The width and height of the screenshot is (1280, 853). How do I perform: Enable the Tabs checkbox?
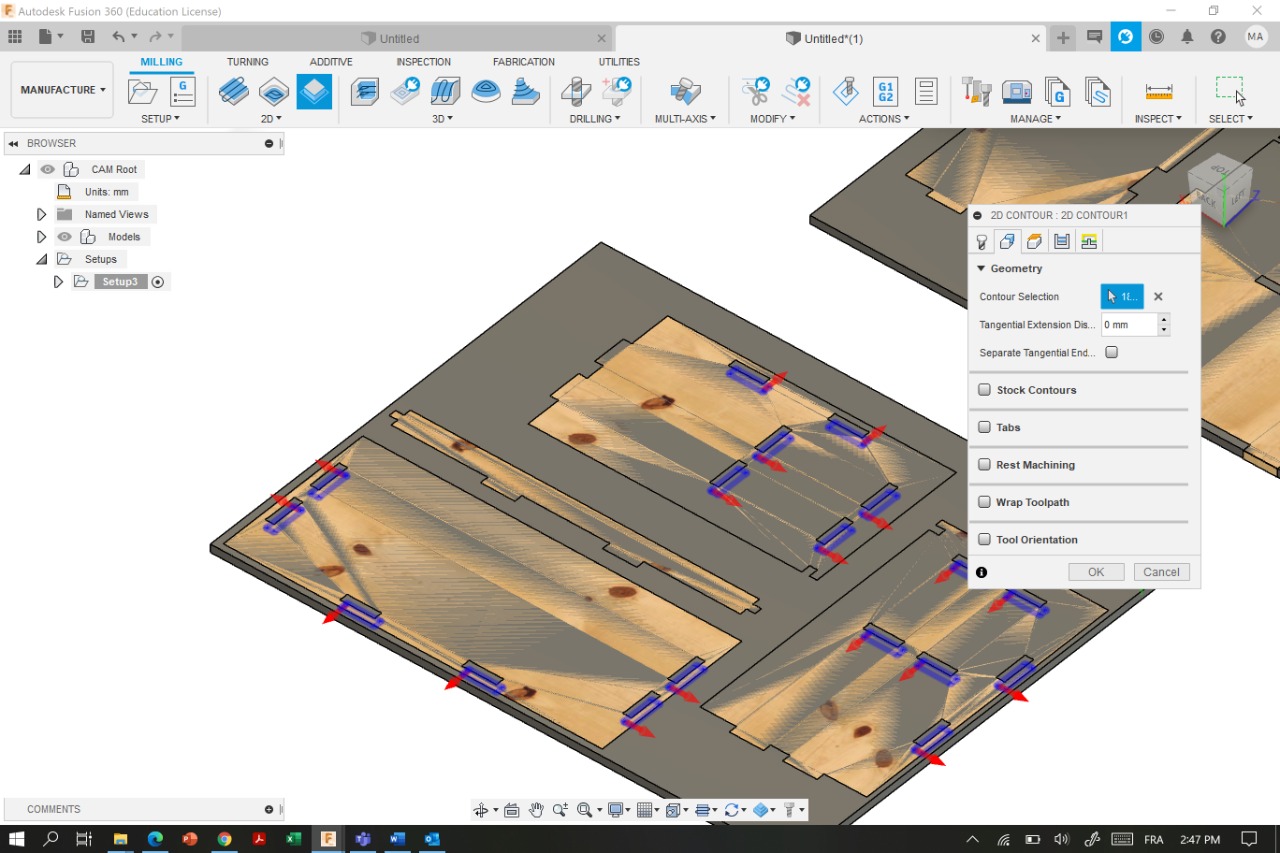coord(985,427)
